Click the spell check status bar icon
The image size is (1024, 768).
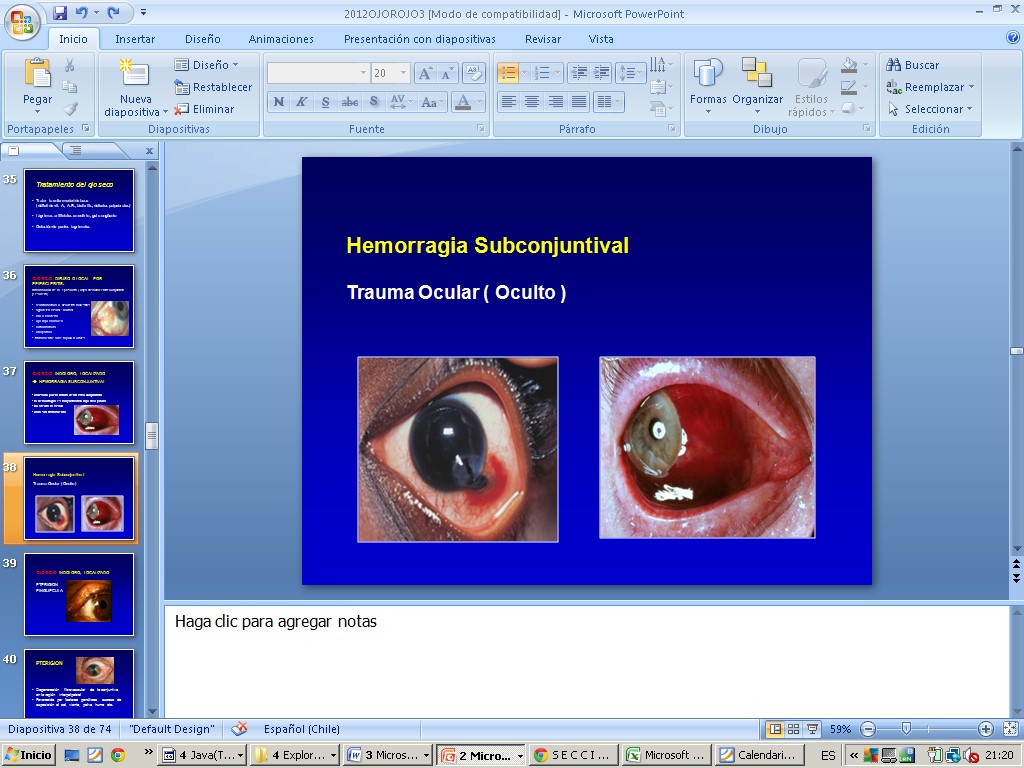coord(239,729)
